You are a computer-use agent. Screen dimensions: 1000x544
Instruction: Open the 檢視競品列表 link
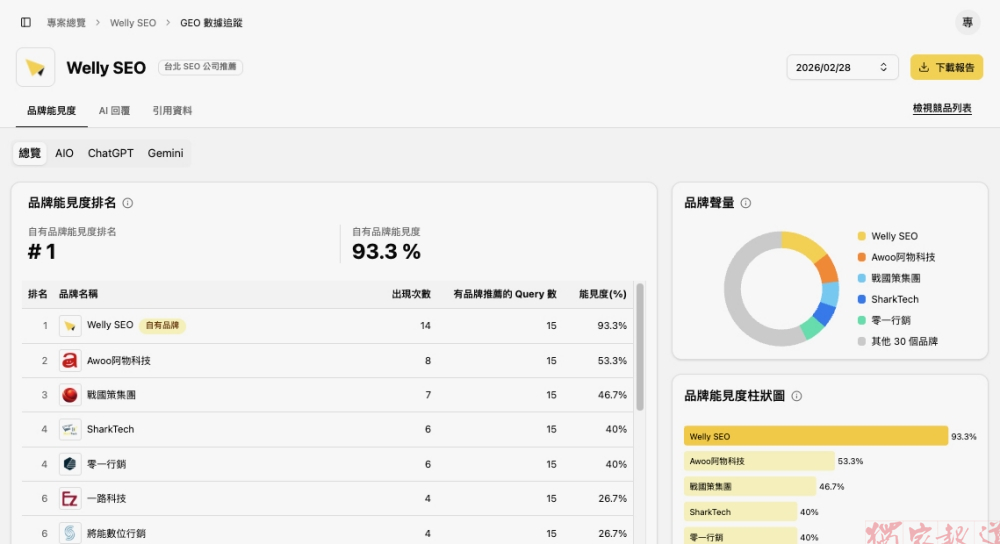941,108
